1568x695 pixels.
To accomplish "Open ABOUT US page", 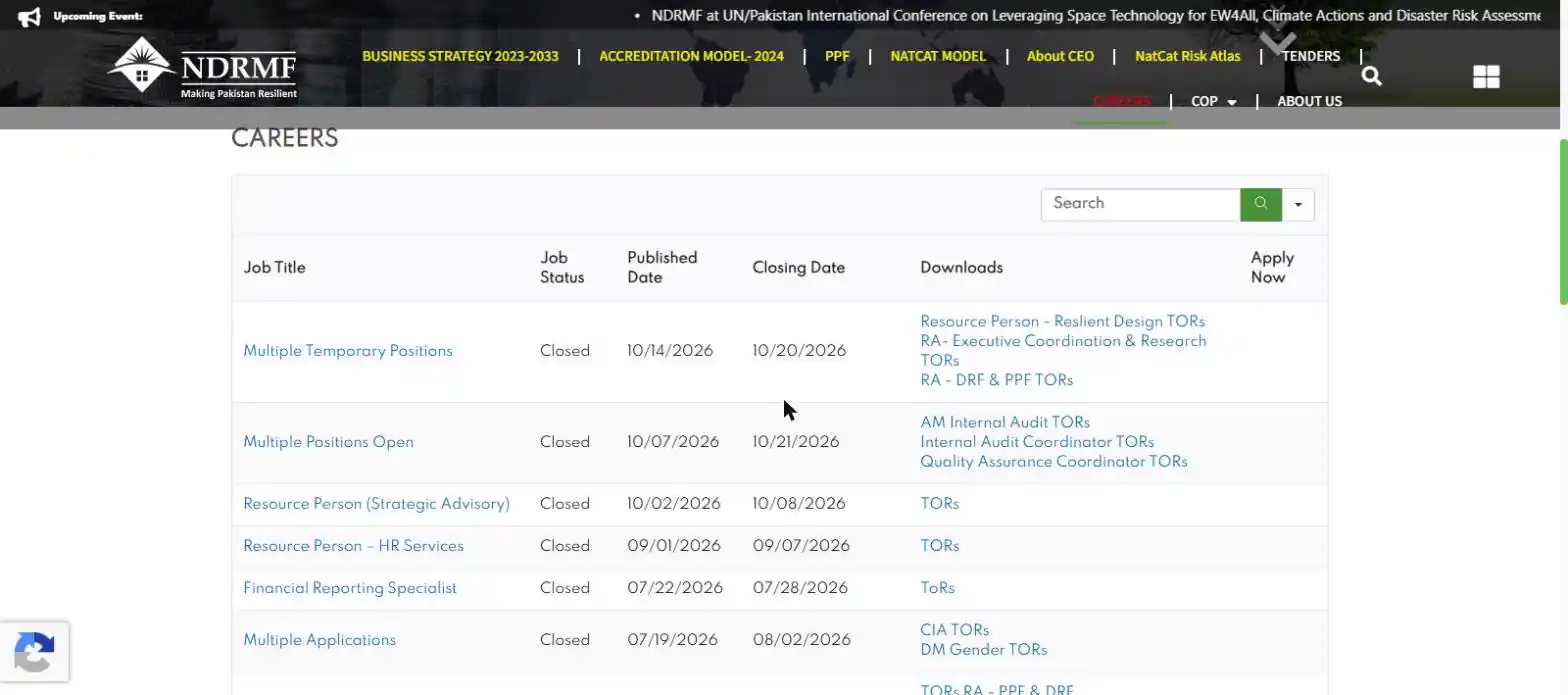I will point(1309,101).
